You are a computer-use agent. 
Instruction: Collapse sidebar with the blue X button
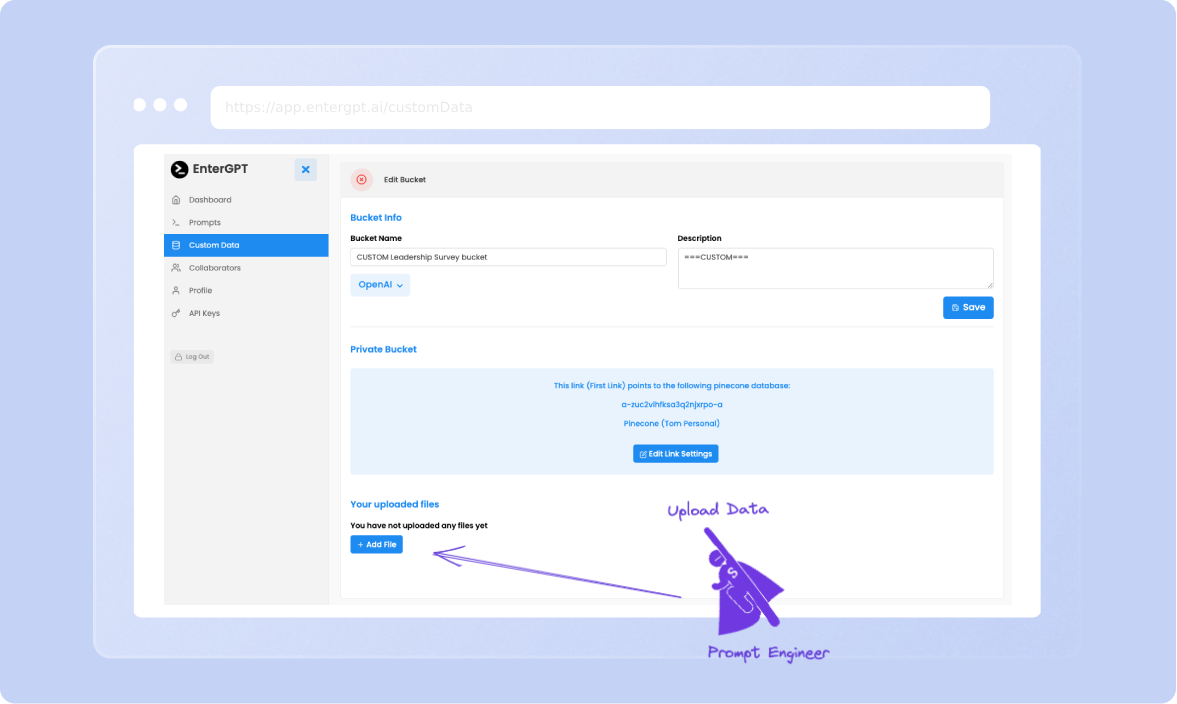306,170
